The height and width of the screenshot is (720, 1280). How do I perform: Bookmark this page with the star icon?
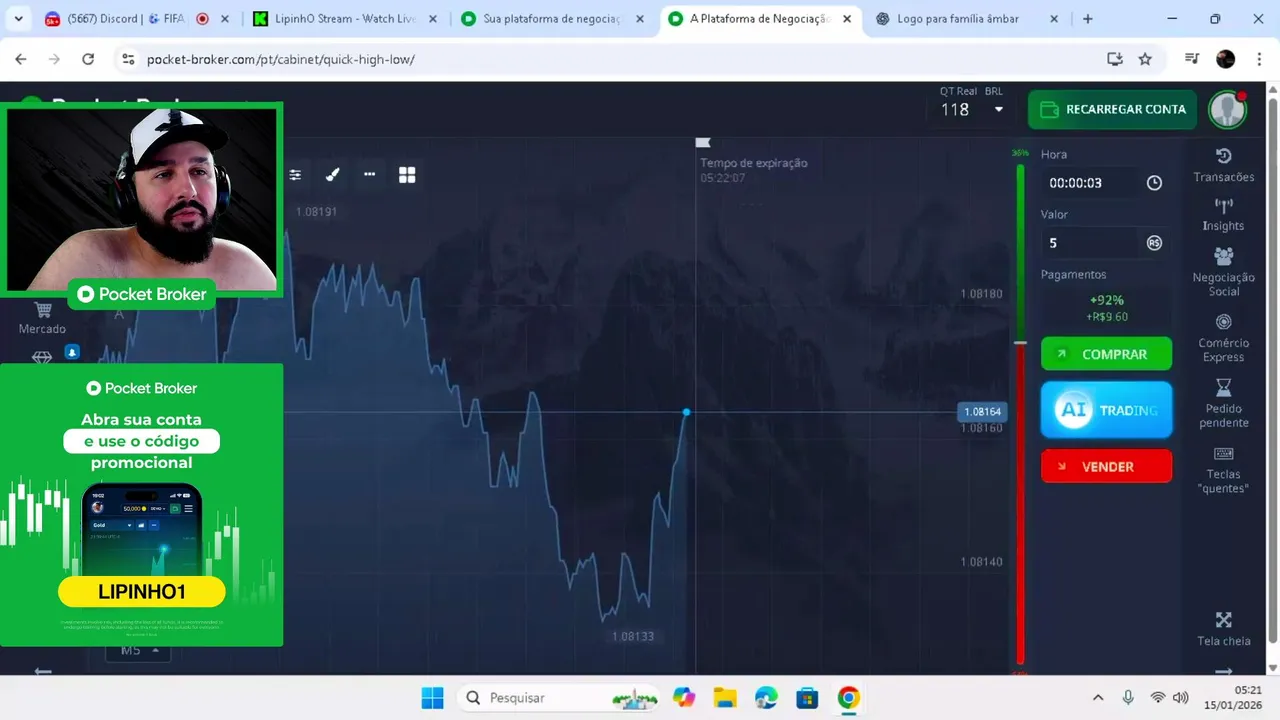coord(1145,59)
